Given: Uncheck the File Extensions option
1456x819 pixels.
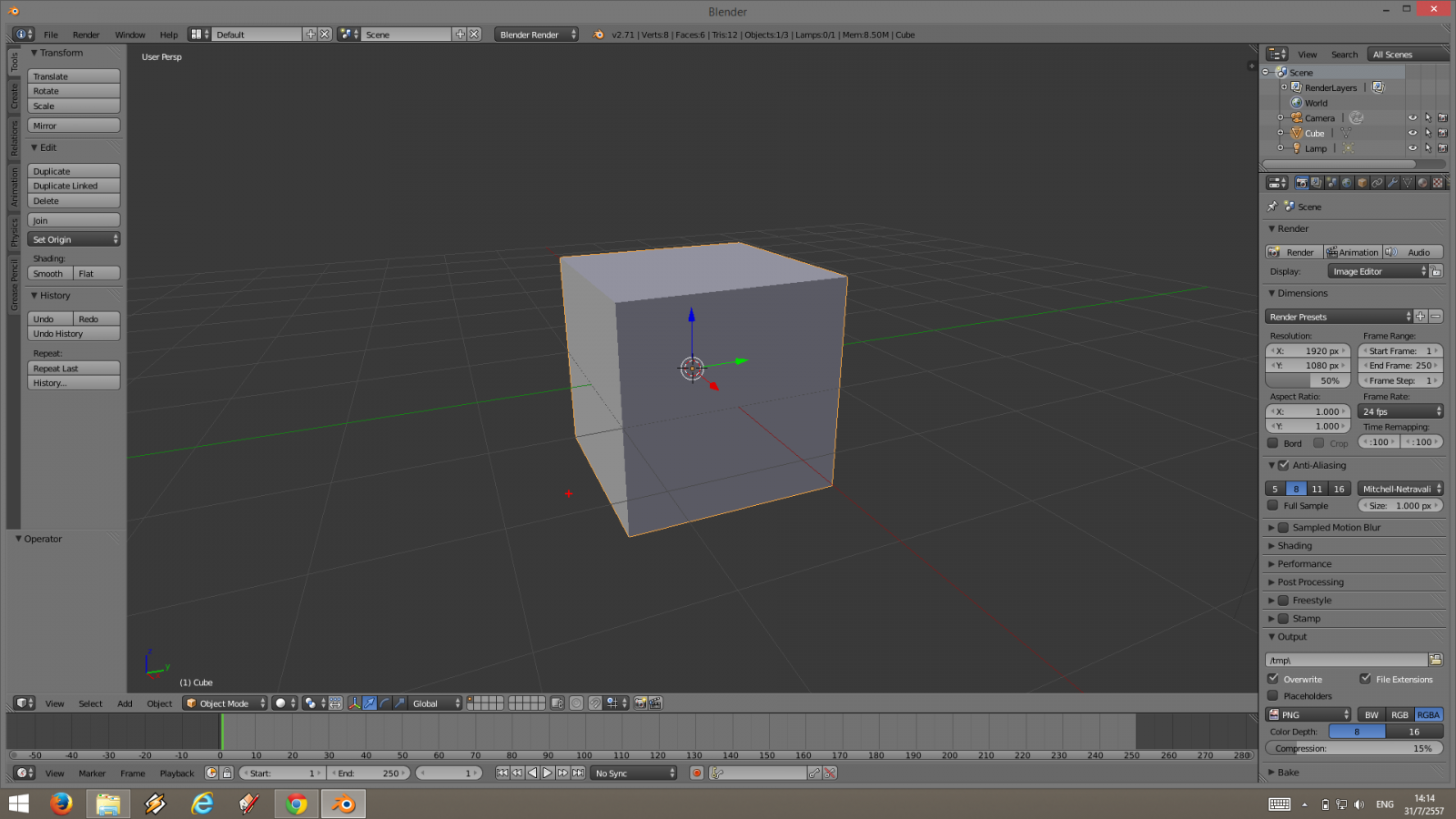Looking at the screenshot, I should pos(1365,679).
